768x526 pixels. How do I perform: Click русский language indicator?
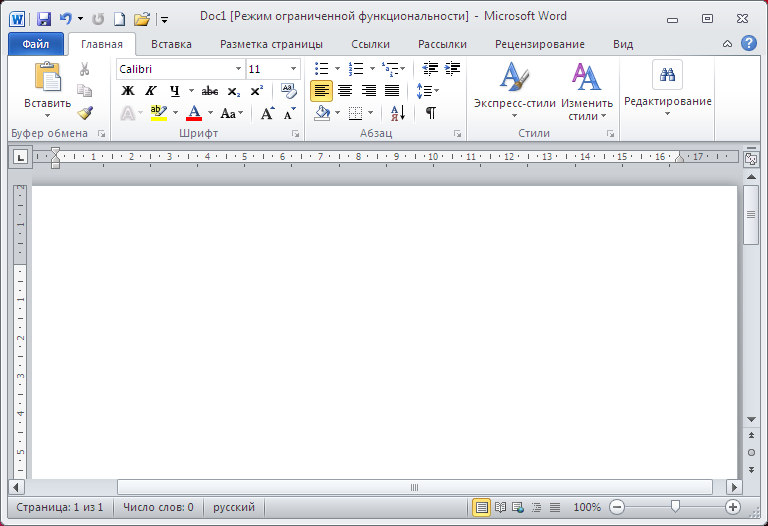click(x=234, y=507)
